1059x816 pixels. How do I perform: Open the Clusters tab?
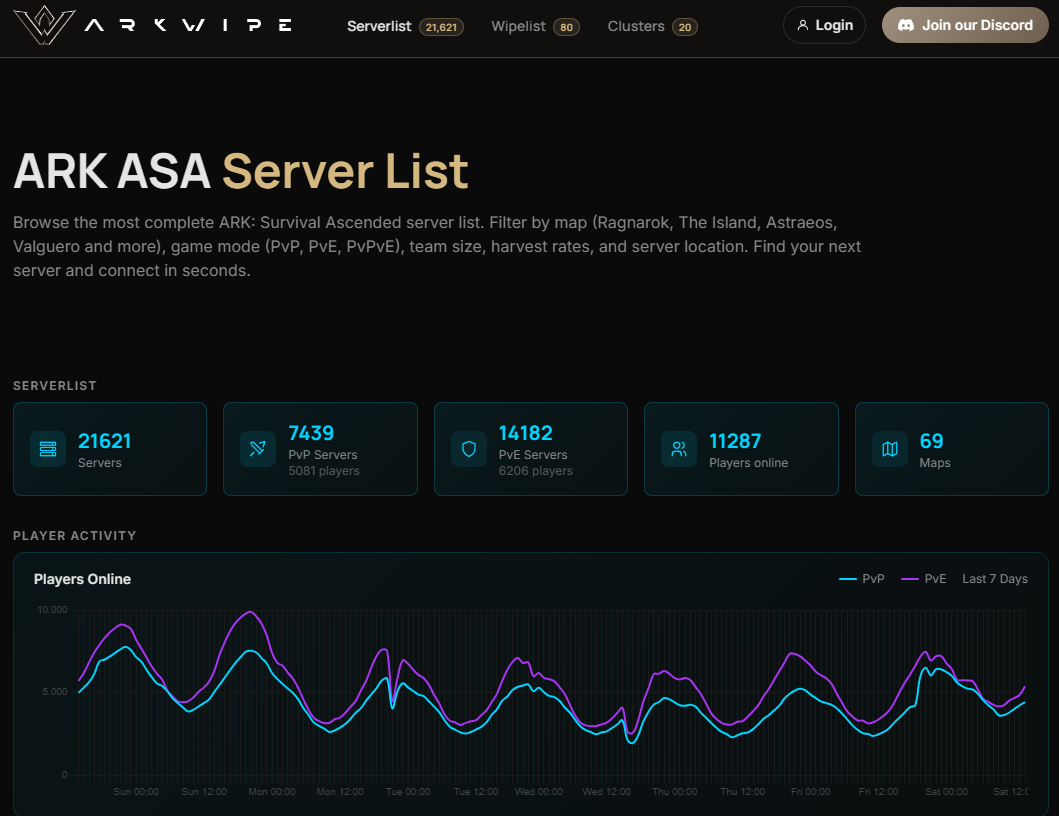pos(636,26)
